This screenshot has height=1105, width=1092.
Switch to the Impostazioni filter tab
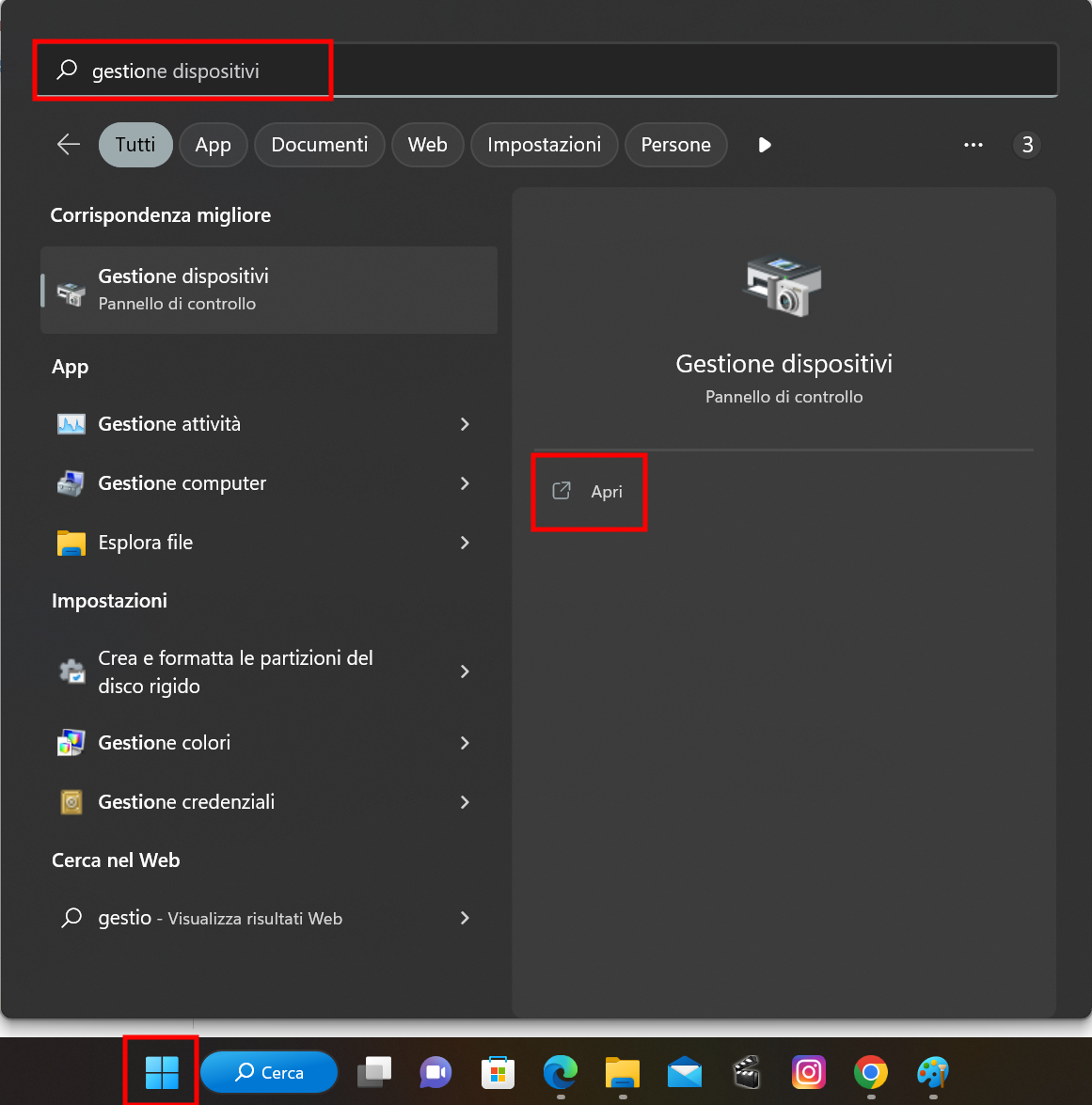click(544, 145)
